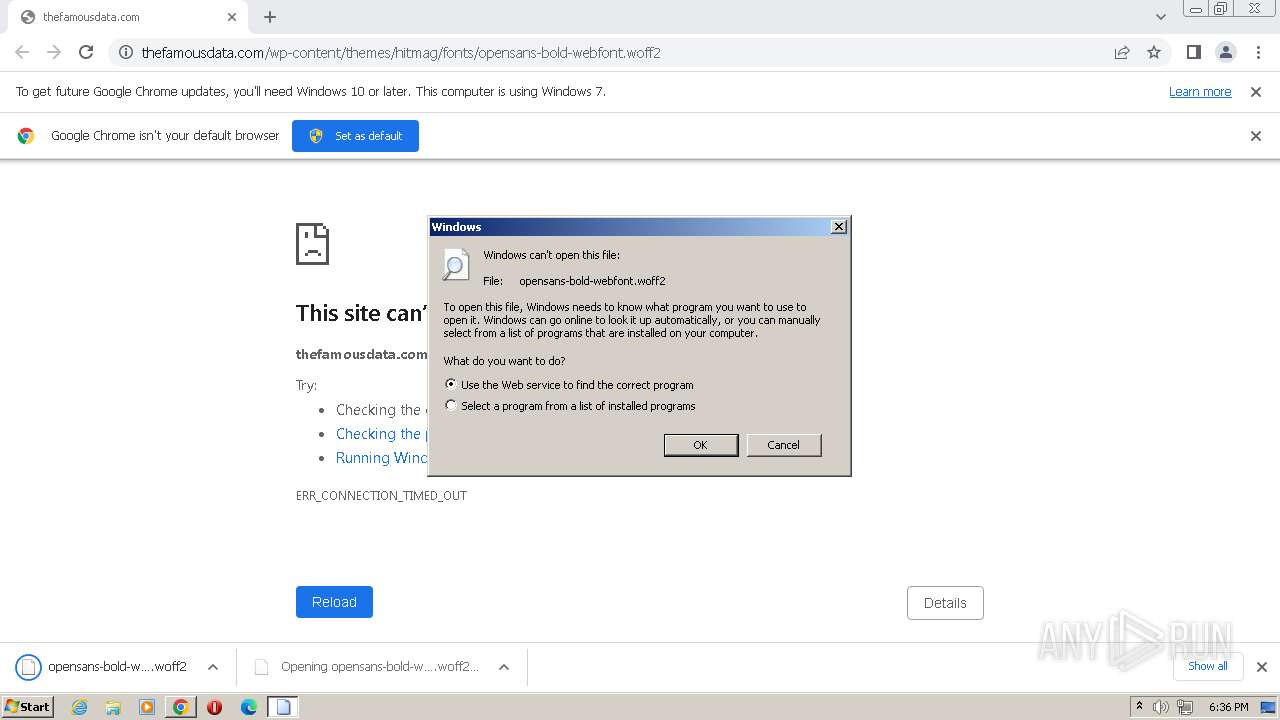
Task: Open the network status tray icon
Action: click(x=1185, y=707)
